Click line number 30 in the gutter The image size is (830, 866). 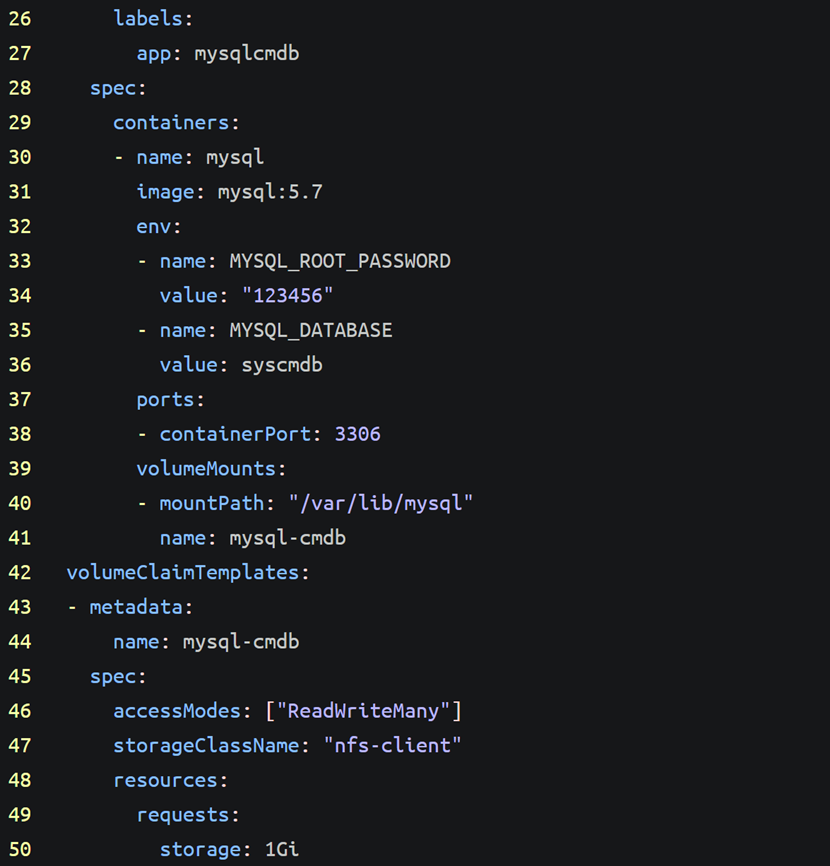(x=20, y=157)
